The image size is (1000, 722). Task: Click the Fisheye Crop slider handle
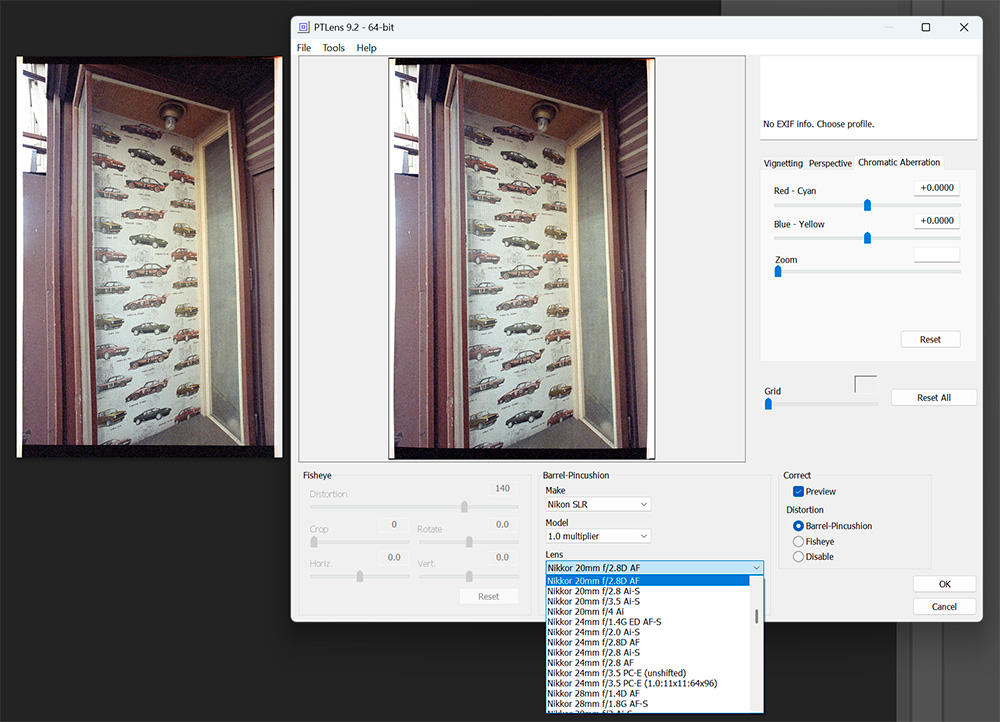pos(314,542)
